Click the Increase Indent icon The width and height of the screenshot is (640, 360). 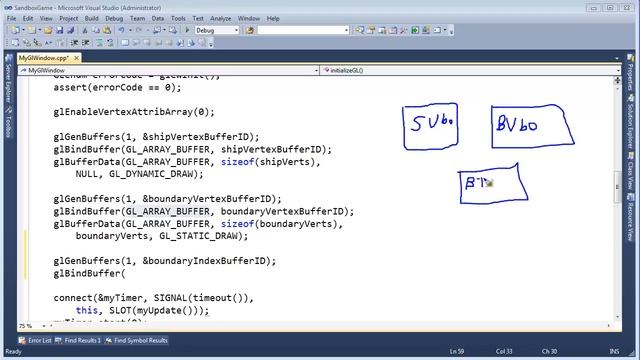click(85, 42)
